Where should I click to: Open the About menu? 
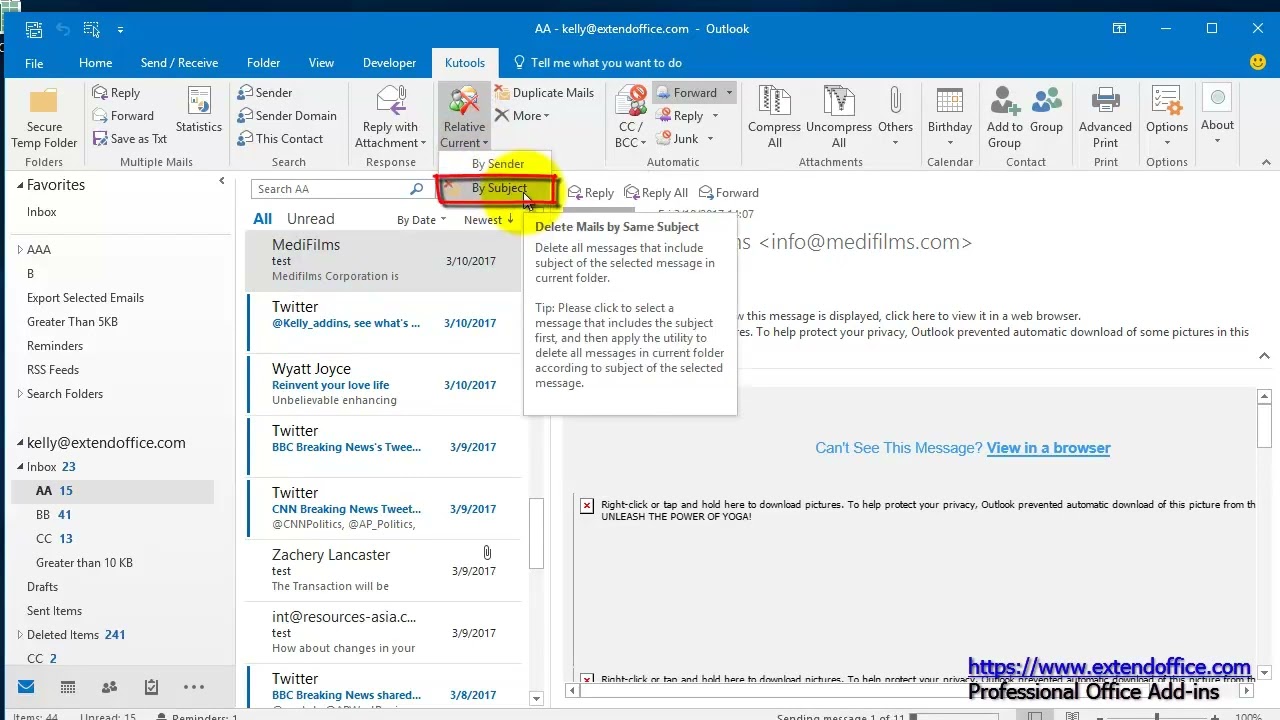tap(1217, 115)
